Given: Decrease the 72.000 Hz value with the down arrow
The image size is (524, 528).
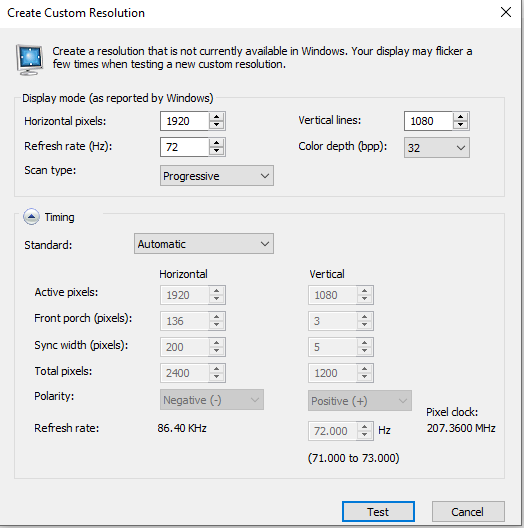Looking at the screenshot, I should point(364,435).
